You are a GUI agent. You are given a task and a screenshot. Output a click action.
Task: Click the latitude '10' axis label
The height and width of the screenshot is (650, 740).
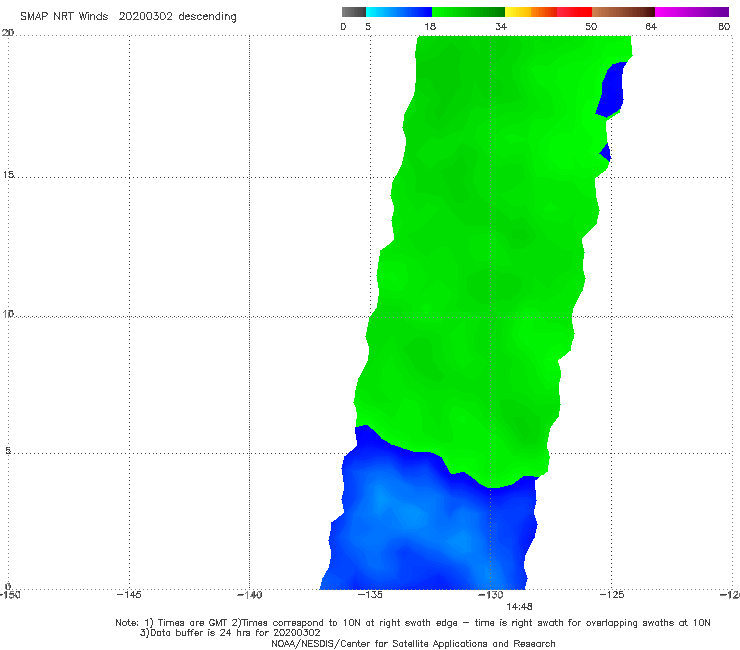pyautogui.click(x=8, y=314)
